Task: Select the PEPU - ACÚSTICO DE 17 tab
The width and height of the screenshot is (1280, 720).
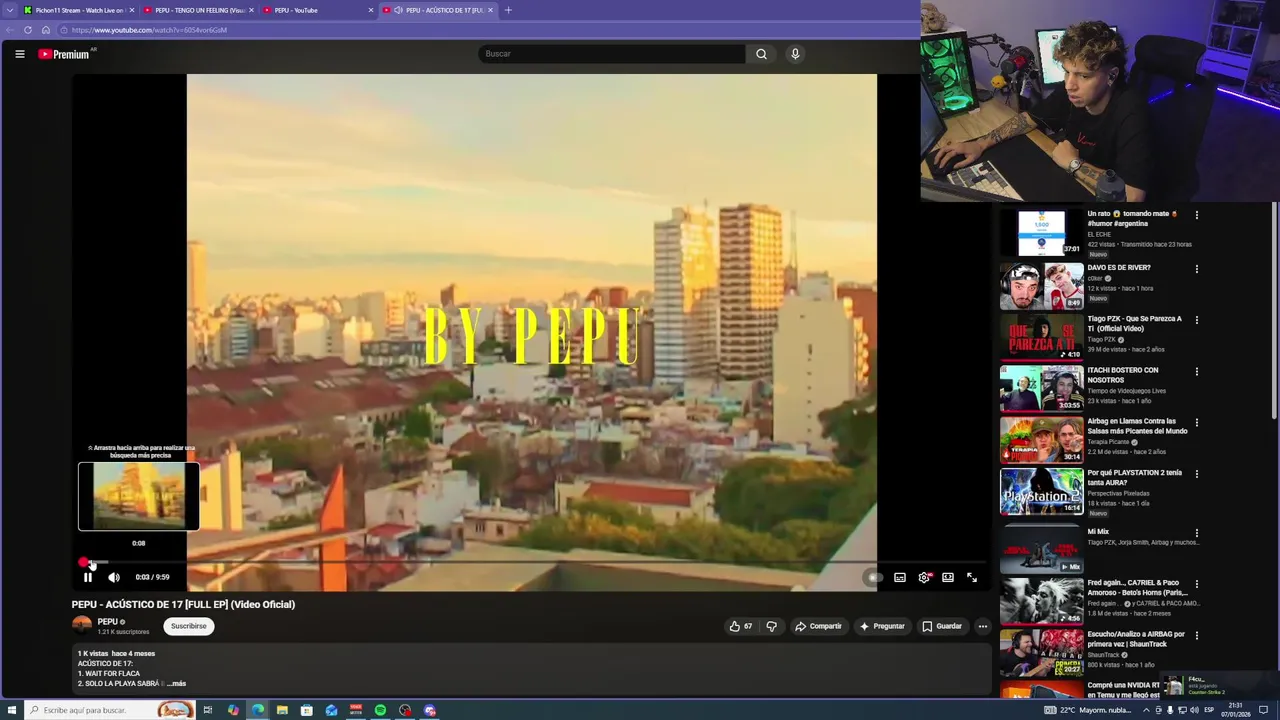Action: tap(437, 10)
